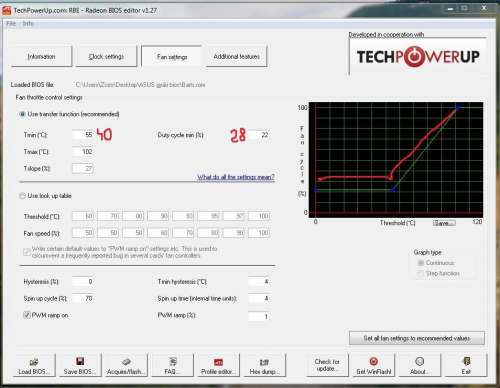Click the Fan throttle control settings label
The width and height of the screenshot is (500, 388).
pos(49,97)
